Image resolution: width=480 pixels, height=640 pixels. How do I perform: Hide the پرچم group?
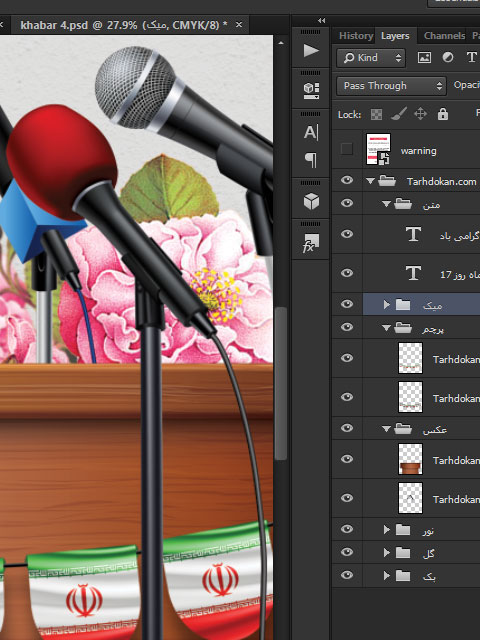click(347, 327)
